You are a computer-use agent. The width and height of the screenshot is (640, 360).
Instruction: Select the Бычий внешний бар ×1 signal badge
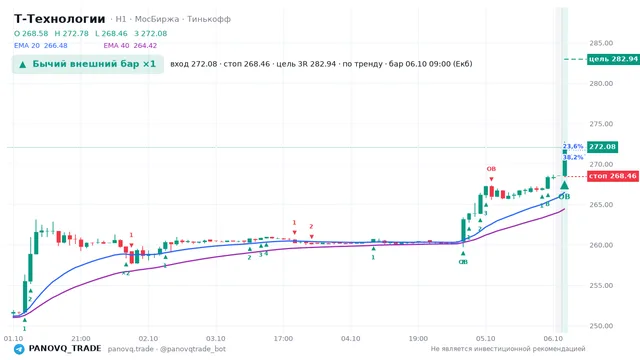(x=88, y=64)
